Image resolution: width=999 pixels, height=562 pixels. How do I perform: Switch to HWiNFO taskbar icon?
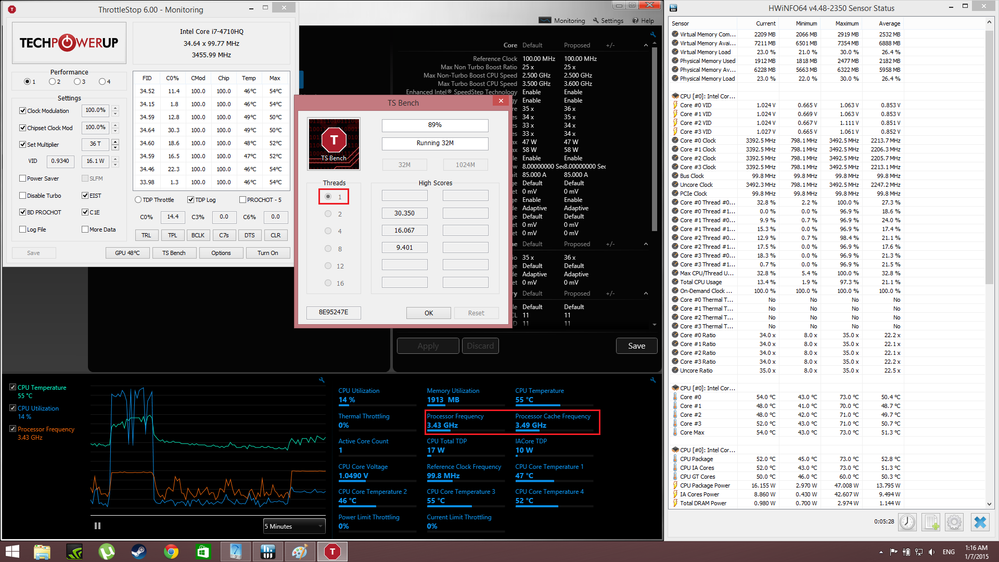(x=268, y=552)
